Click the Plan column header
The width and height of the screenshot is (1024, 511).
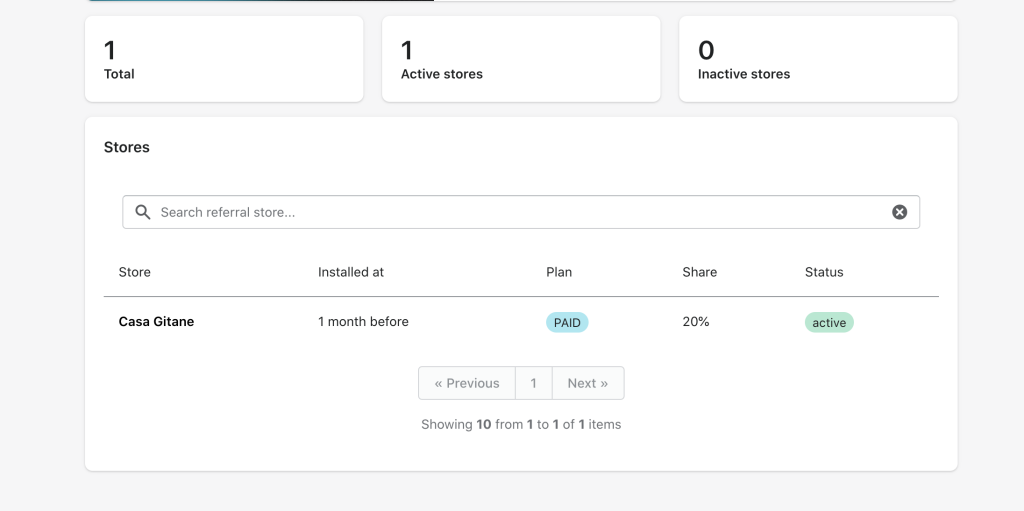559,272
